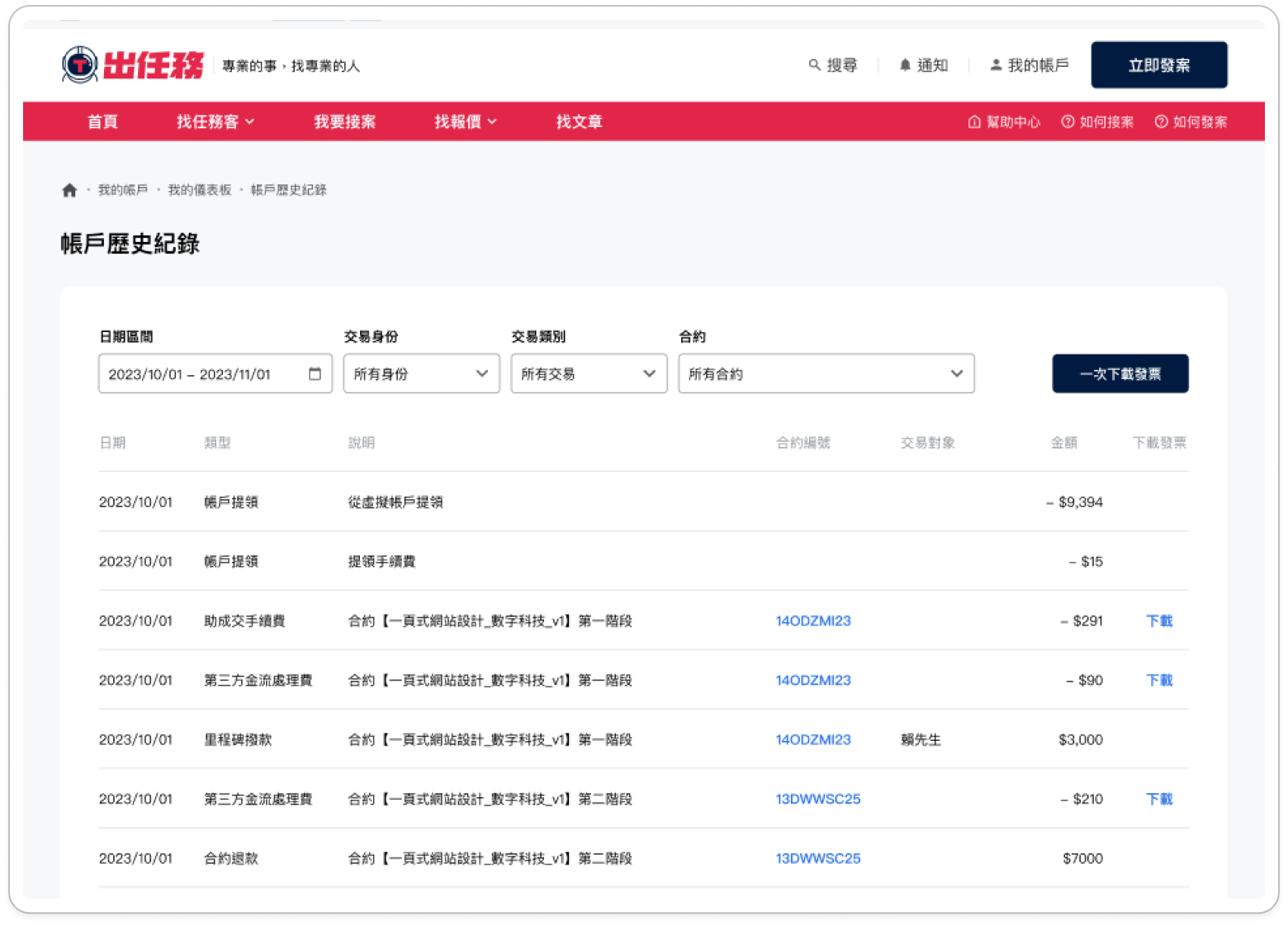Click the − $15 amount

1086,562
